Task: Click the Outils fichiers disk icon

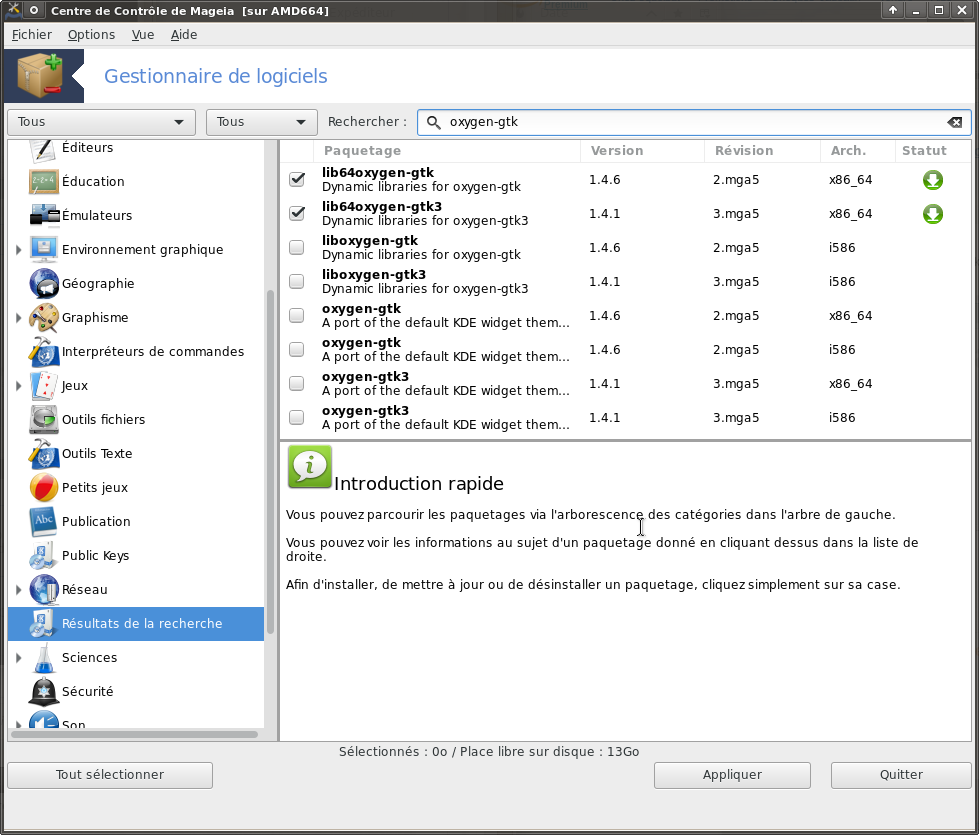Action: 44,420
